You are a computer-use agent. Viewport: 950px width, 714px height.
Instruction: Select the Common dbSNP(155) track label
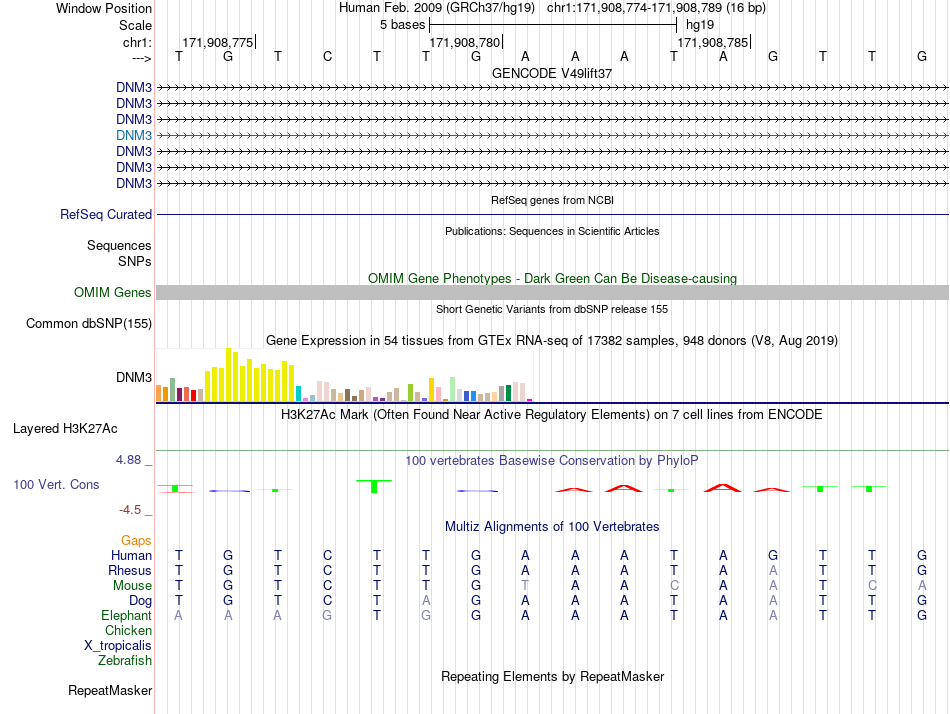pyautogui.click(x=89, y=324)
